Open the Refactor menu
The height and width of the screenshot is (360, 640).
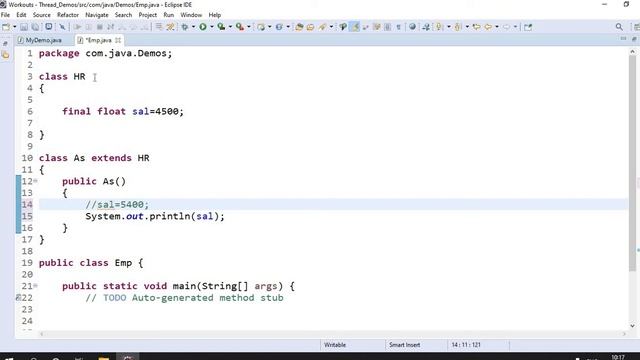tap(68, 15)
